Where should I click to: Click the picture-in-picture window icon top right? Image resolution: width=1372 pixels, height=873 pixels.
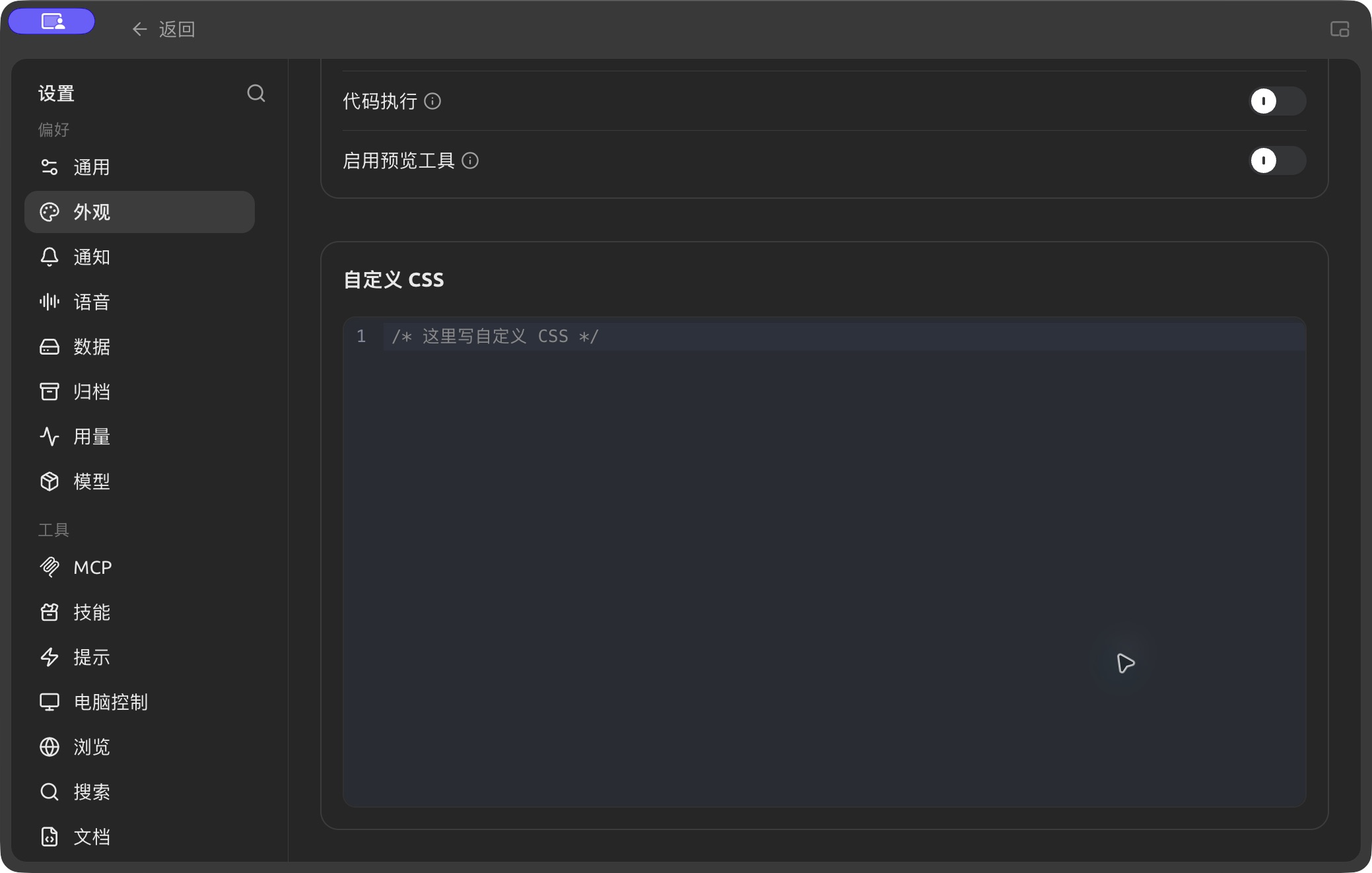point(1340,29)
